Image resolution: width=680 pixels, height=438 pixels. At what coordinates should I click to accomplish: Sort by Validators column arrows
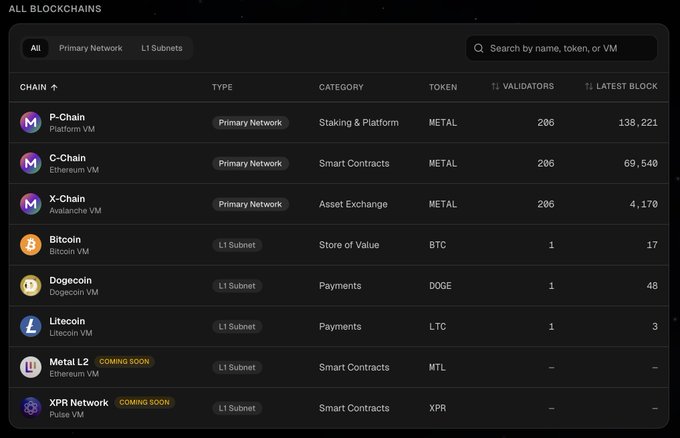pos(495,86)
